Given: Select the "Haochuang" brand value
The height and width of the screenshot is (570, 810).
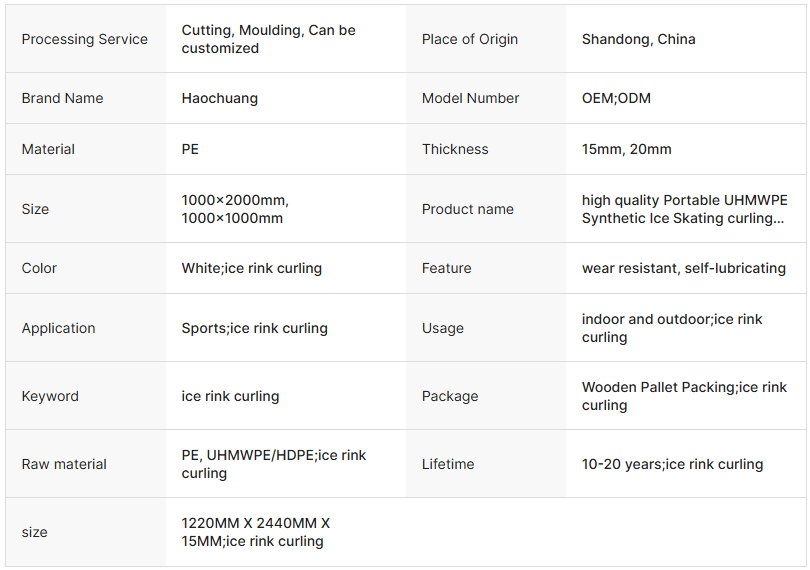Looking at the screenshot, I should [219, 98].
